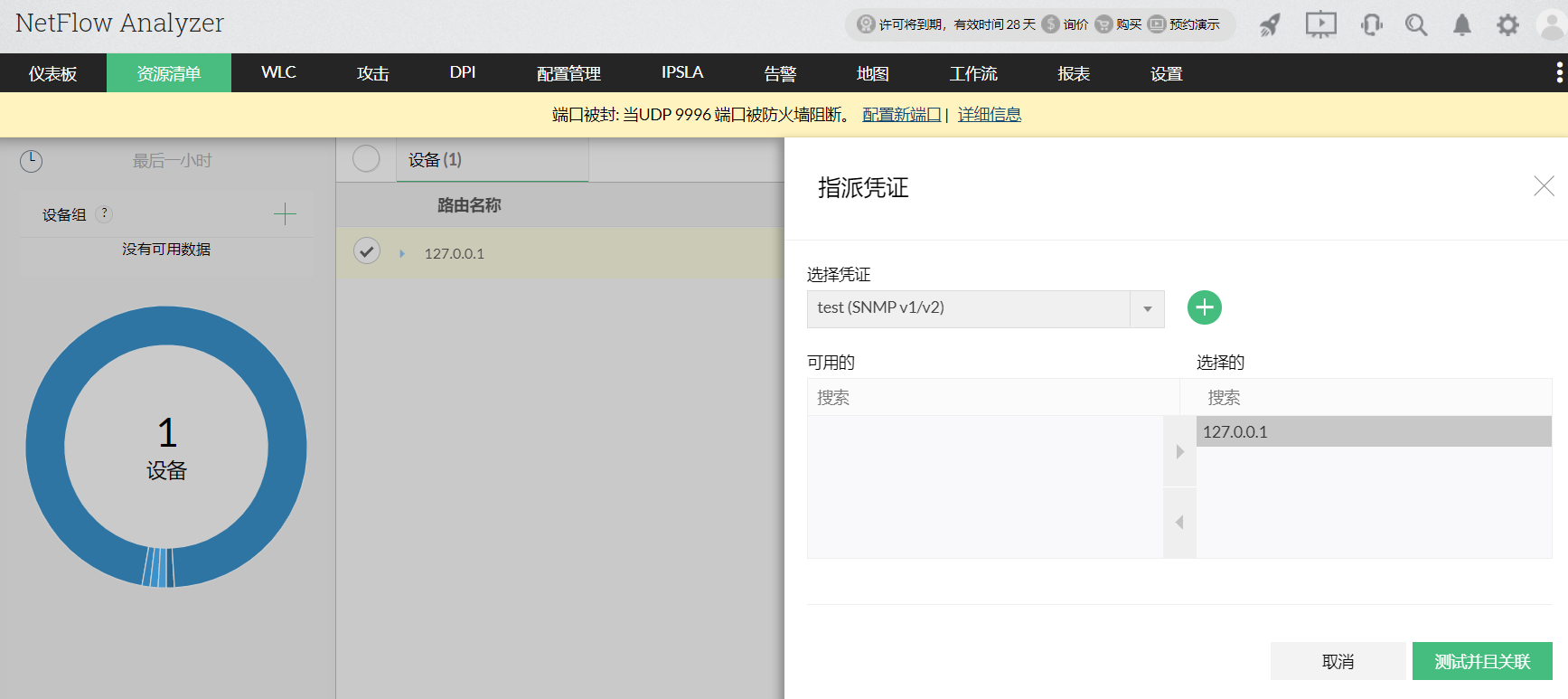Viewport: 1568px width, 699px height.
Task: Open the search magnifier icon
Action: 1416,24
